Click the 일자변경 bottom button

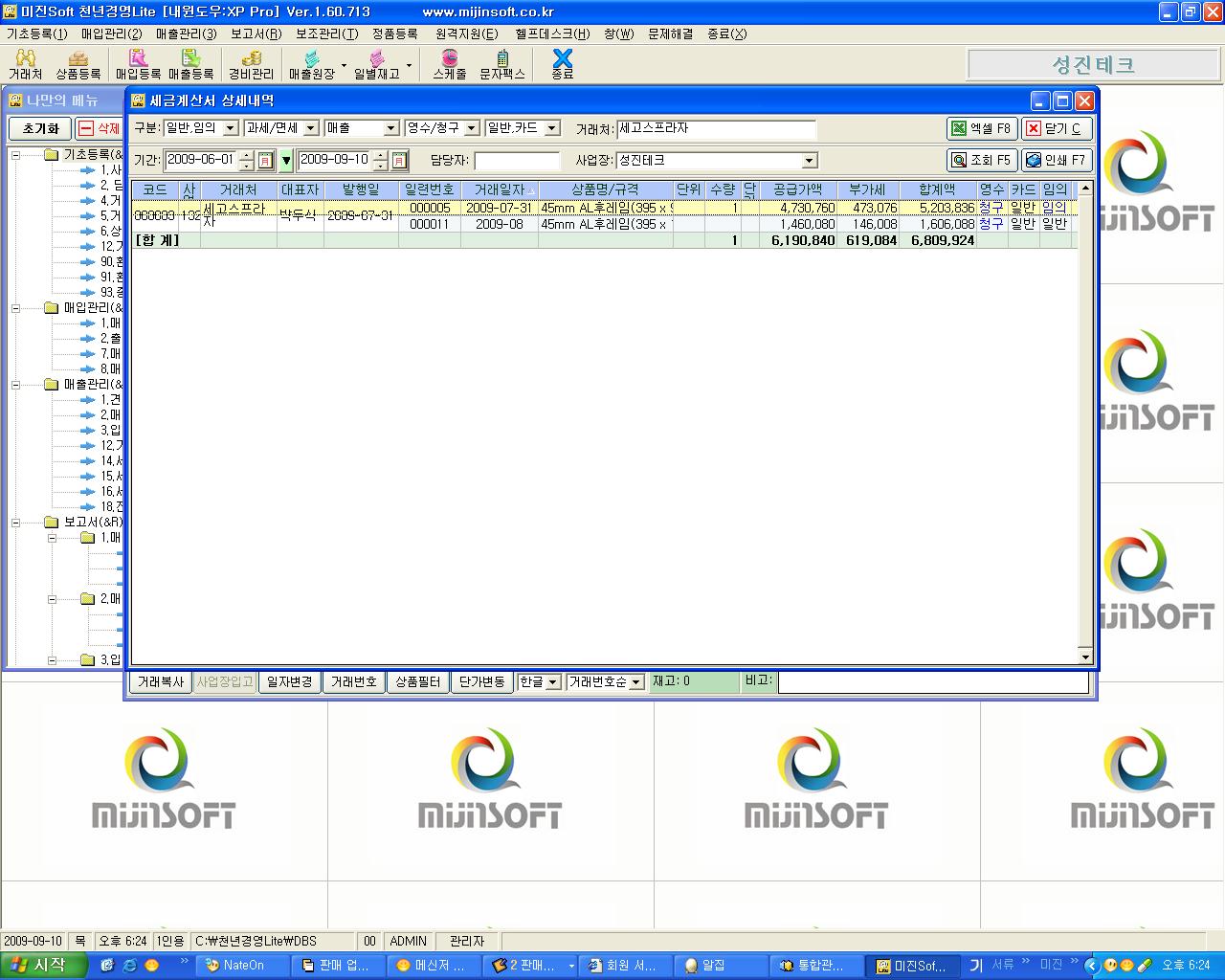click(290, 682)
